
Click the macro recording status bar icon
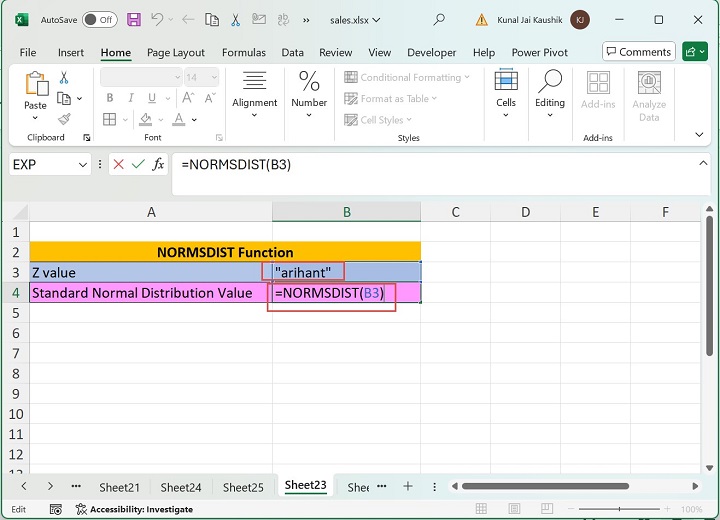pyautogui.click(x=56, y=509)
